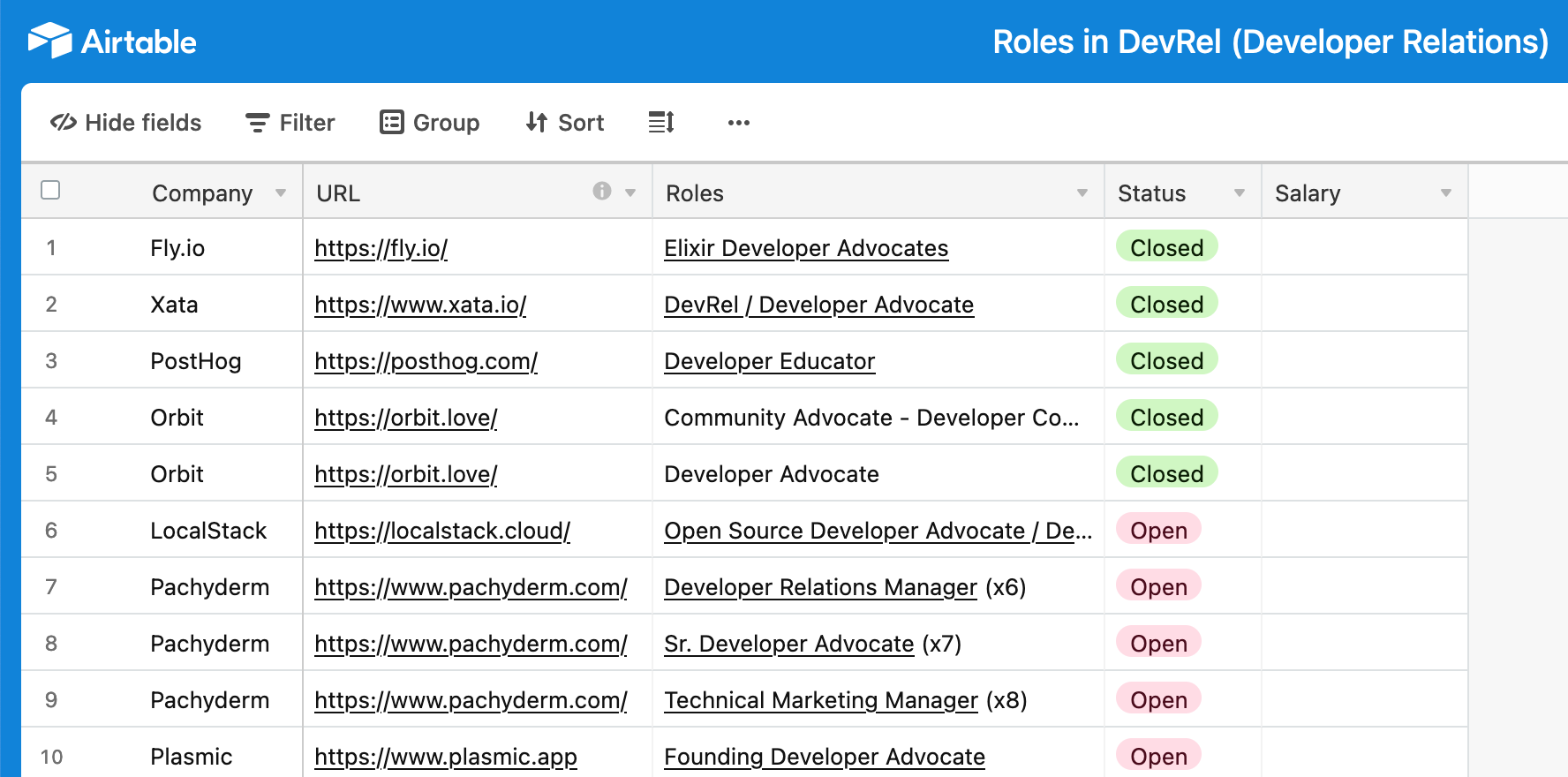Open the Elixir Developer Advocates role link
Screen dimensions: 1568x777
pyautogui.click(x=806, y=248)
